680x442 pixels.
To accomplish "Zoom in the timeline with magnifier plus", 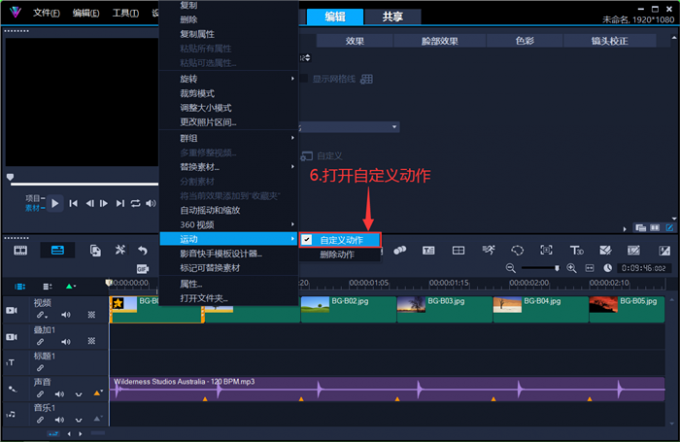I will [572, 268].
